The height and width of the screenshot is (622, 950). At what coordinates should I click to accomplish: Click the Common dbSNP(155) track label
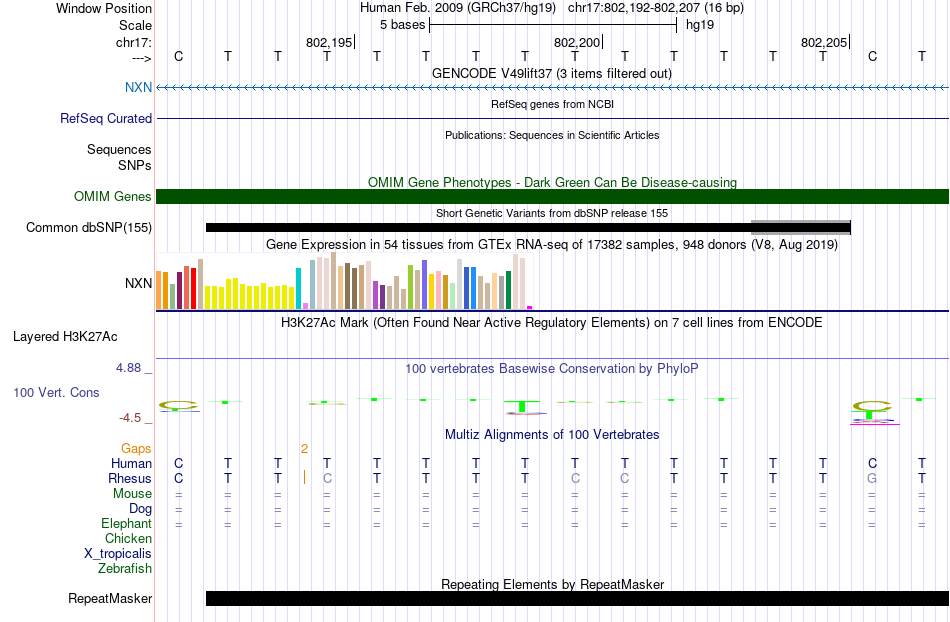(89, 228)
